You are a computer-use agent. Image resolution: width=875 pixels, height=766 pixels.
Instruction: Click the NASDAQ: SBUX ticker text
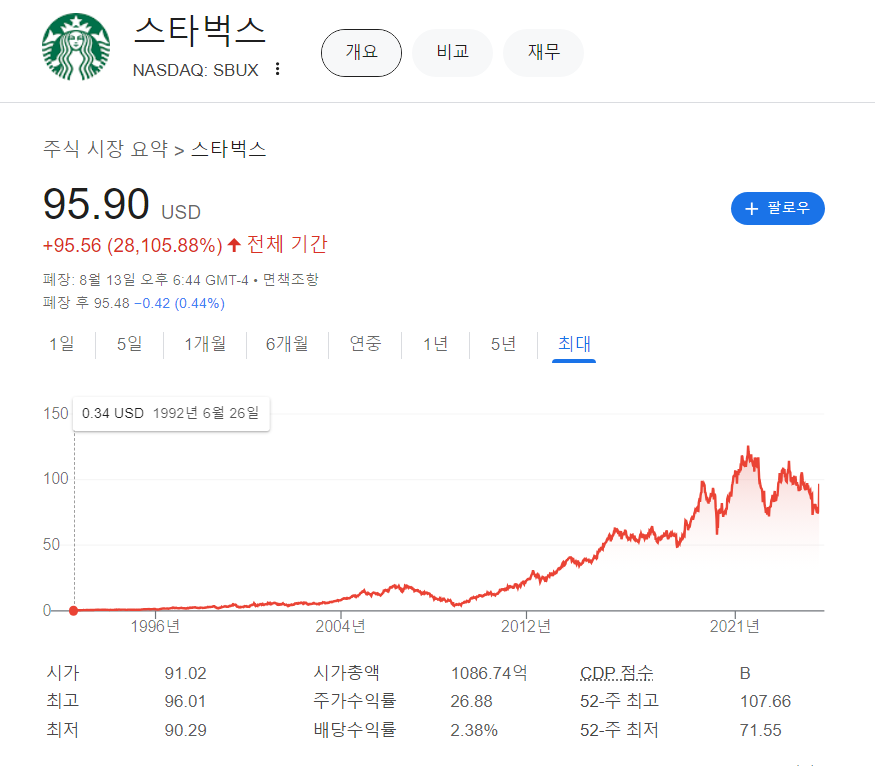pos(195,70)
